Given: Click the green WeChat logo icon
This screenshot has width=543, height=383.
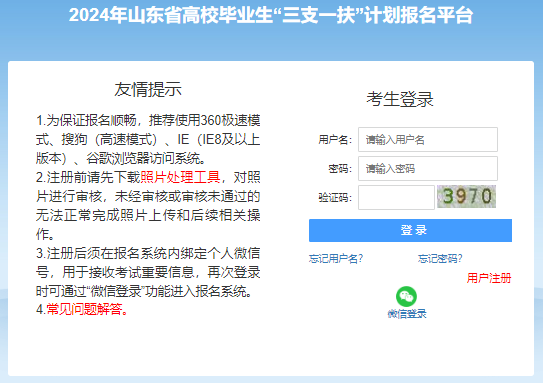Looking at the screenshot, I should [406, 296].
